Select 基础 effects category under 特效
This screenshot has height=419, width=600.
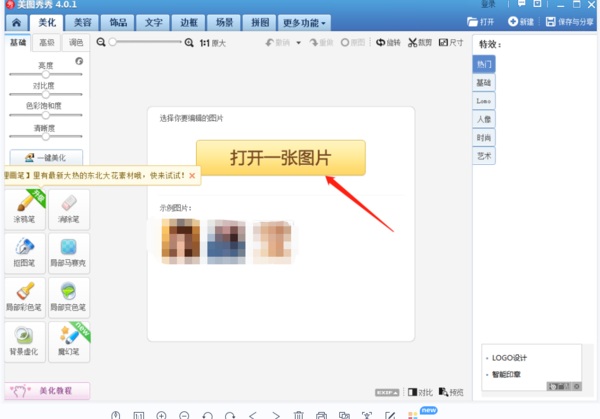[x=484, y=83]
